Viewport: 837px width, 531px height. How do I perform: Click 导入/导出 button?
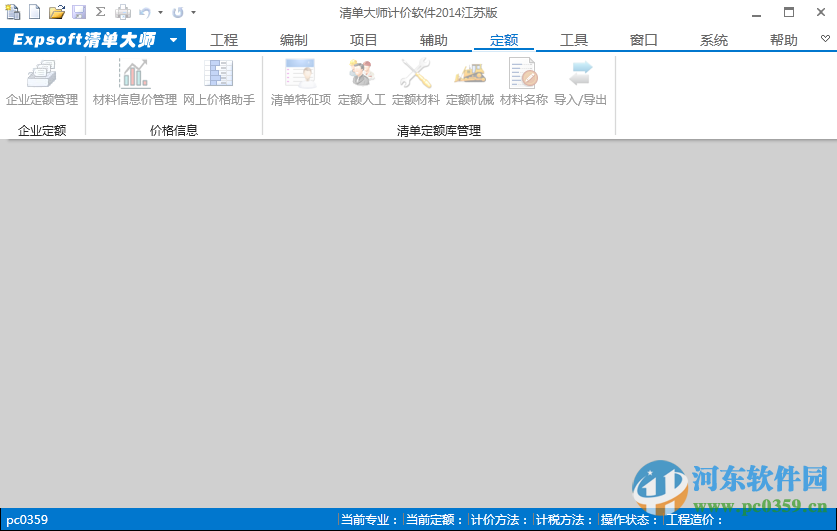pyautogui.click(x=580, y=83)
